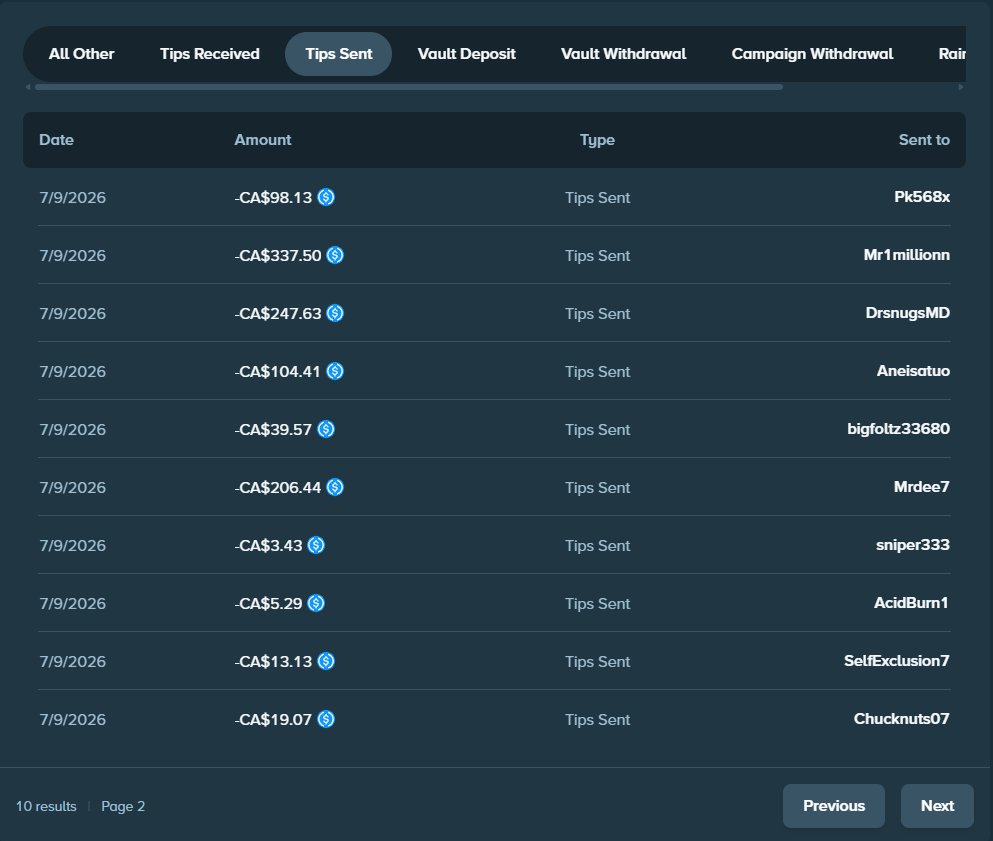
Task: Click the coin icon beside -CA$13.13
Action: click(x=326, y=661)
